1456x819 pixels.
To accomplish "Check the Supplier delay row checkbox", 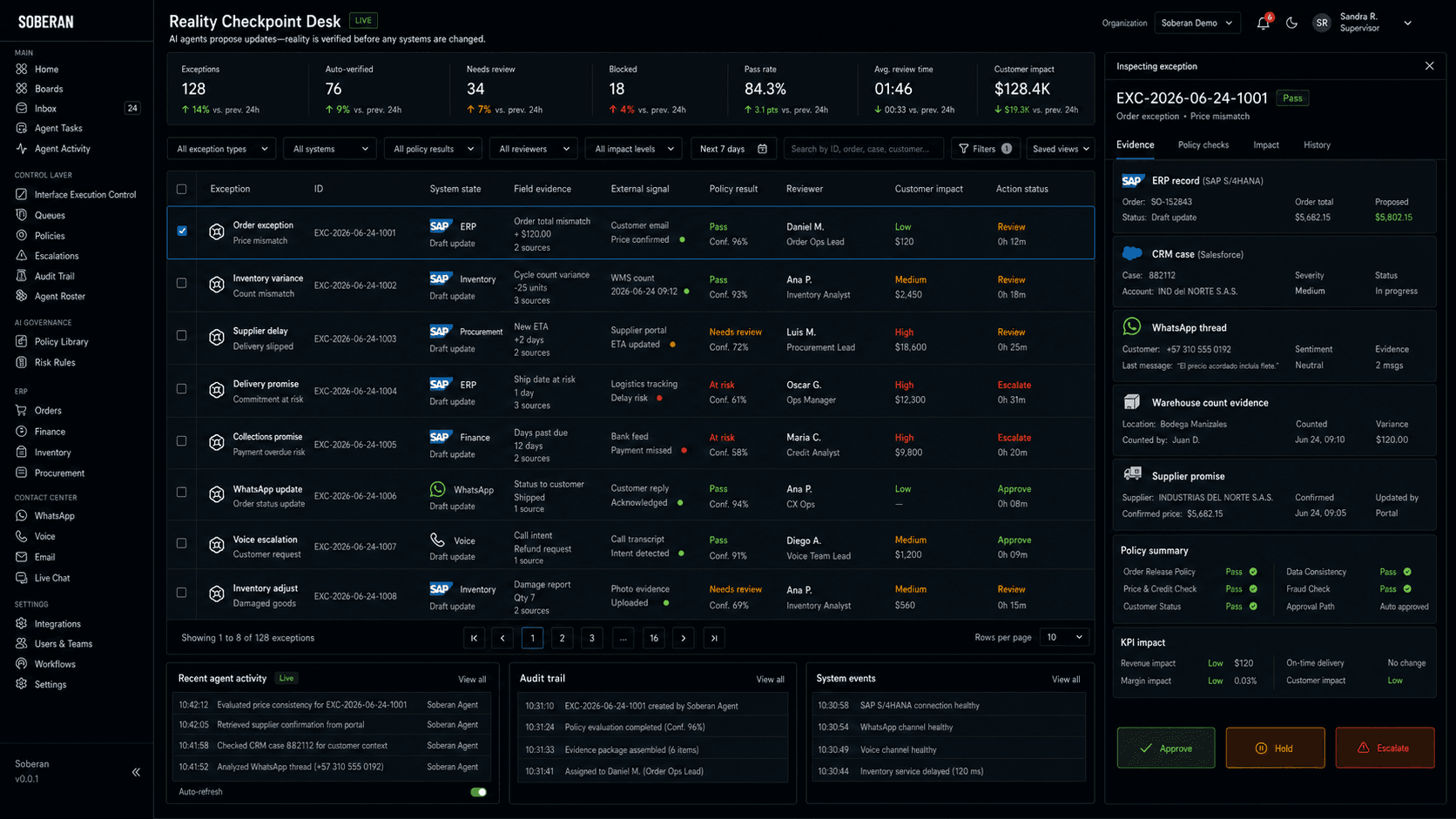I will [182, 335].
